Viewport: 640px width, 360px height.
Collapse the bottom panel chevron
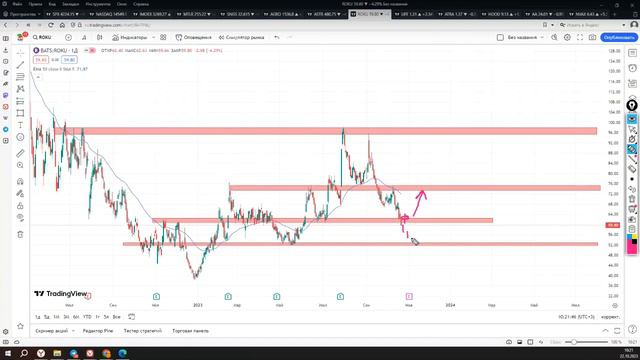[x=605, y=331]
